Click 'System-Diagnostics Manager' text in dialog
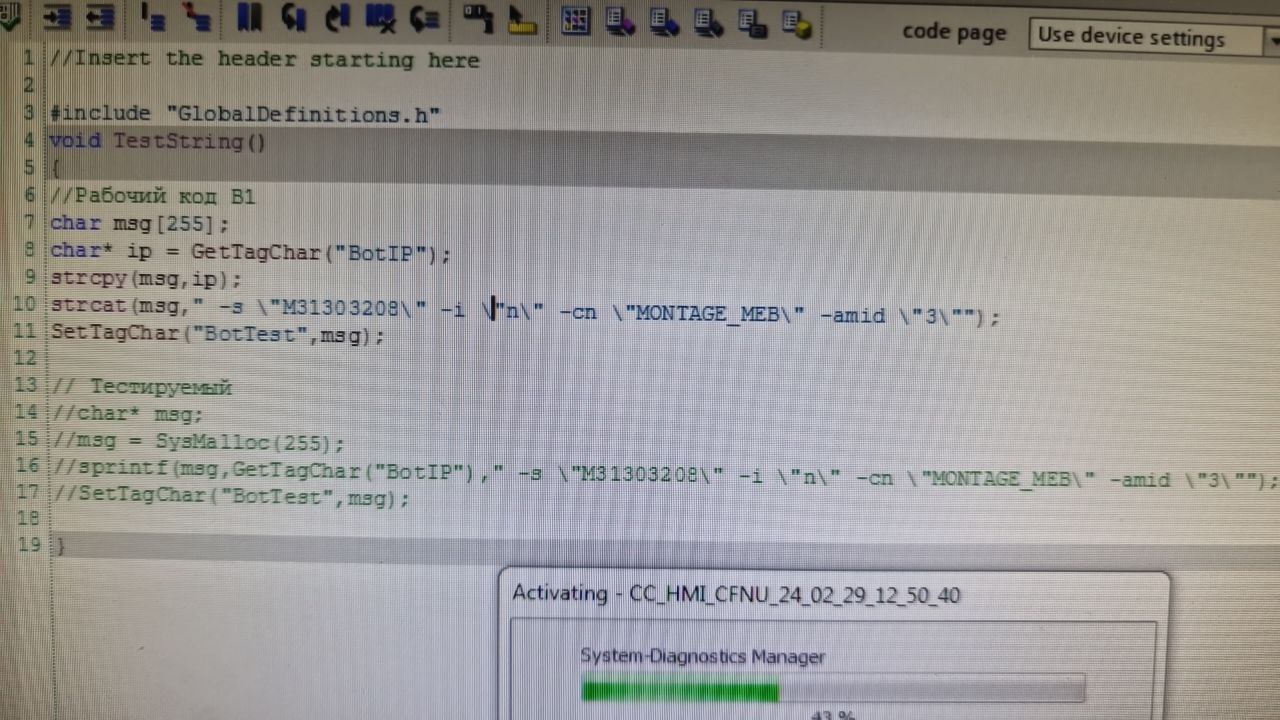The height and width of the screenshot is (720, 1280). click(703, 656)
